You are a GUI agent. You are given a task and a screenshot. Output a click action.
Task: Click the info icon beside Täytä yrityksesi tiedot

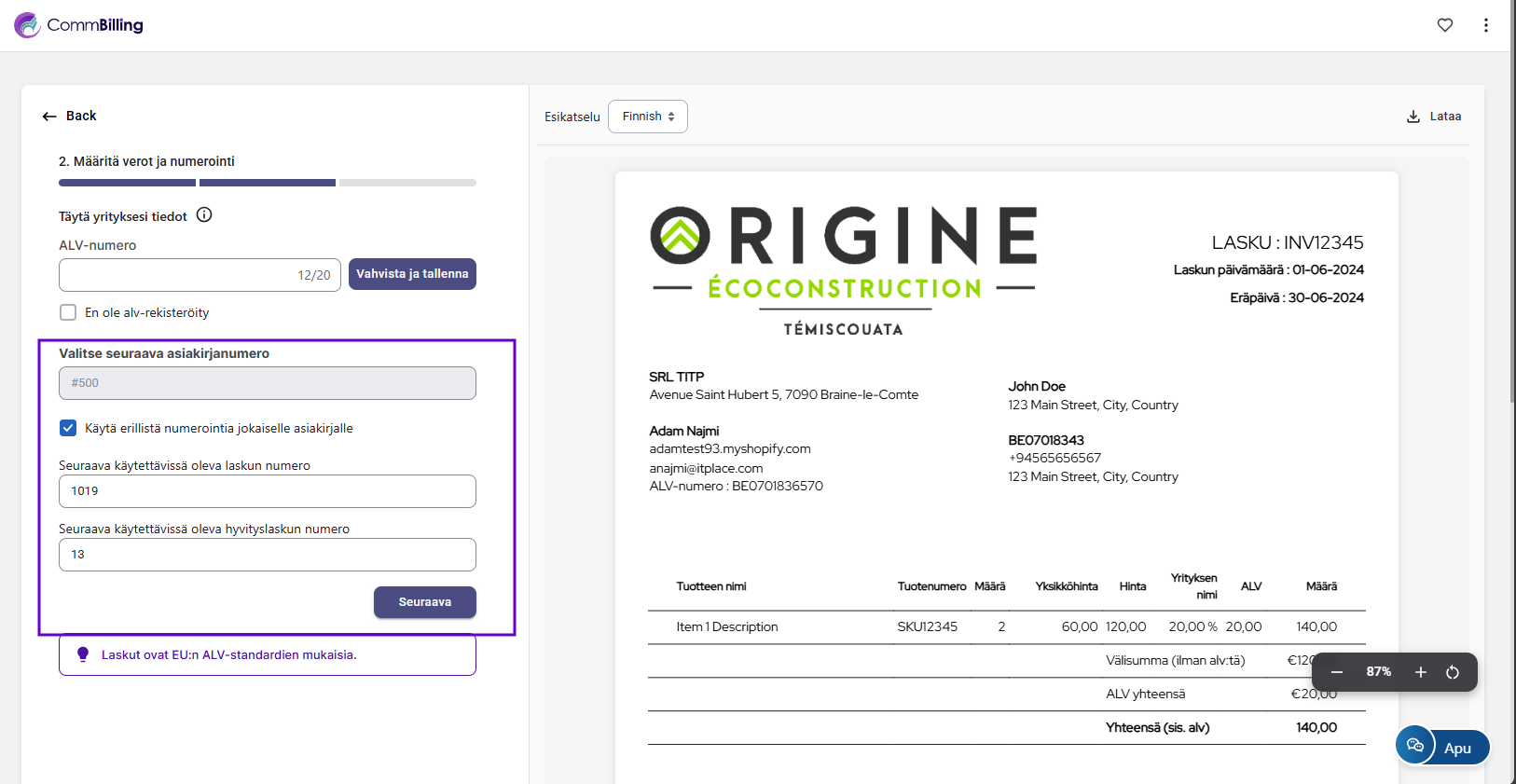click(204, 215)
